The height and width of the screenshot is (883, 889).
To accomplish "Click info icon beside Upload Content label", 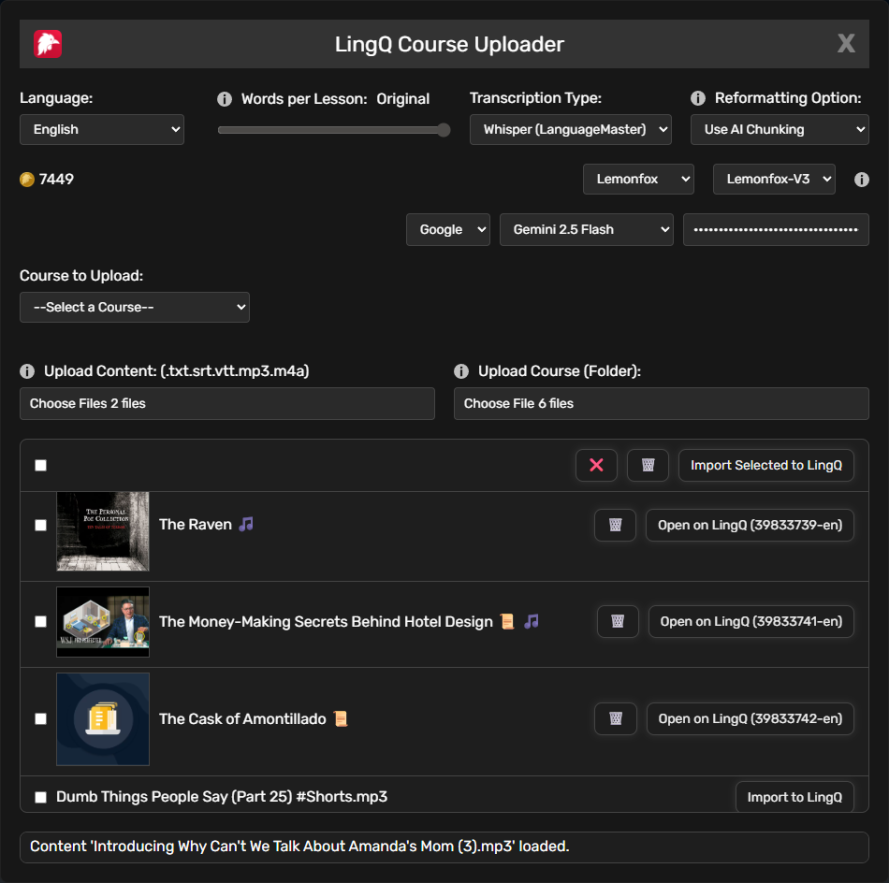I will 27,371.
